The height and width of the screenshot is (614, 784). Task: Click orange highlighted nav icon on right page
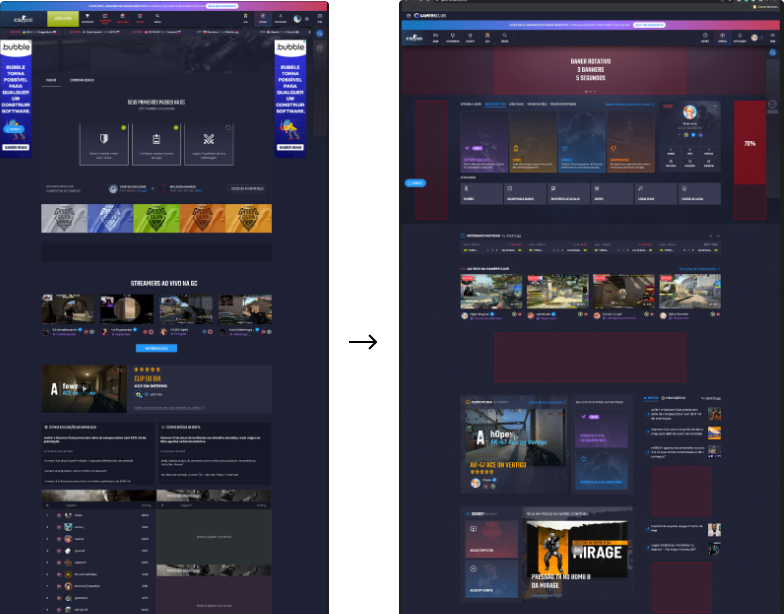click(487, 38)
